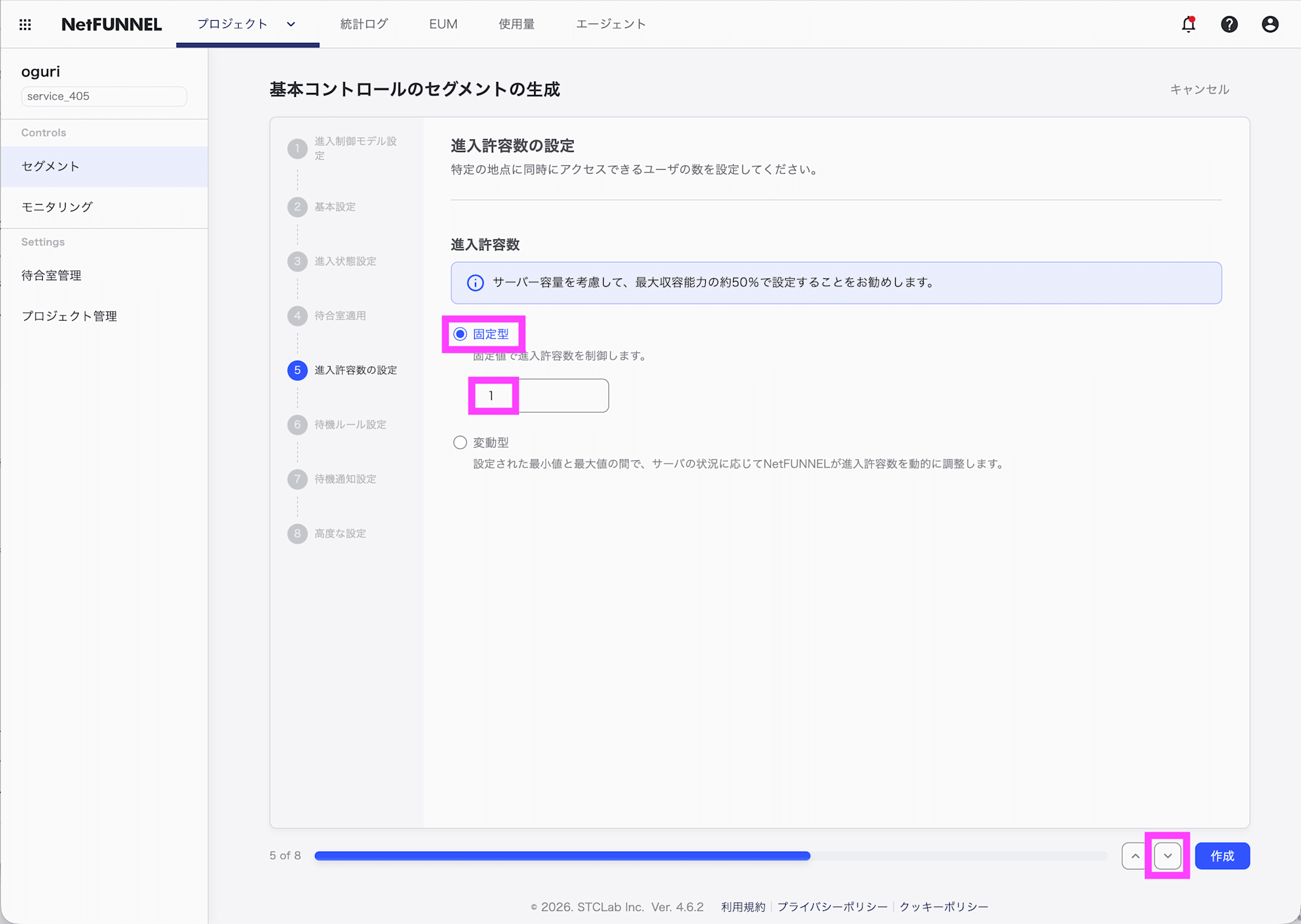Click the info icon in the recommendation banner
This screenshot has width=1301, height=924.
coord(474,282)
